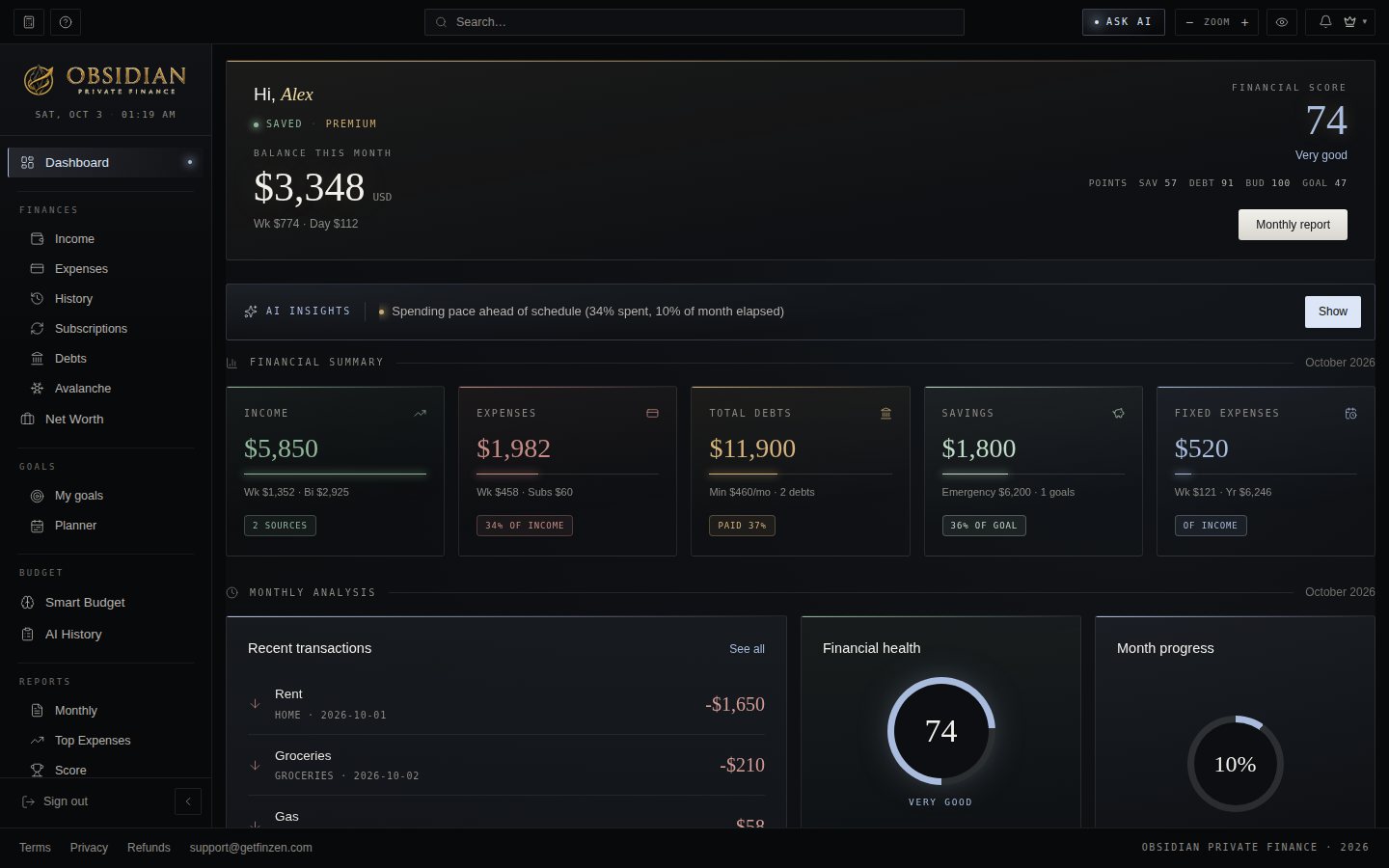The width and height of the screenshot is (1389, 868).
Task: Click the PAID 37% badge
Action: coord(742,526)
